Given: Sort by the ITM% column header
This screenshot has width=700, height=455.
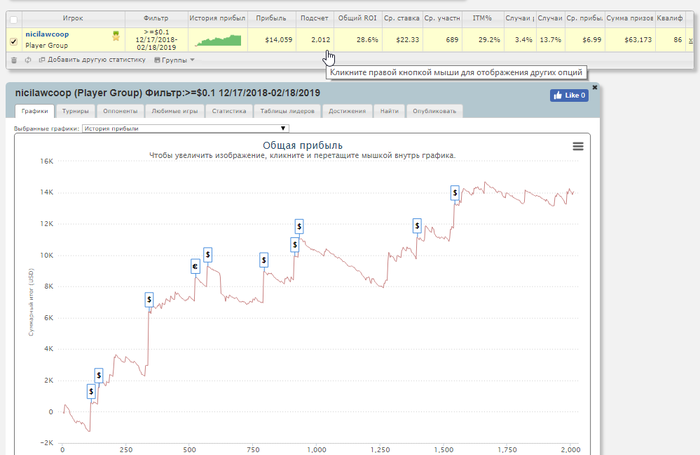Looking at the screenshot, I should tap(482, 18).
